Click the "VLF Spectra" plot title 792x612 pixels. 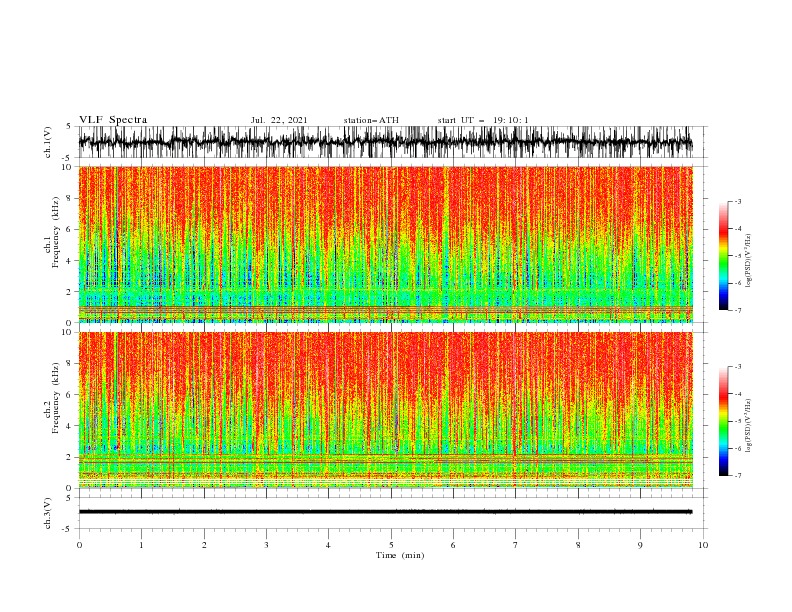[113, 120]
